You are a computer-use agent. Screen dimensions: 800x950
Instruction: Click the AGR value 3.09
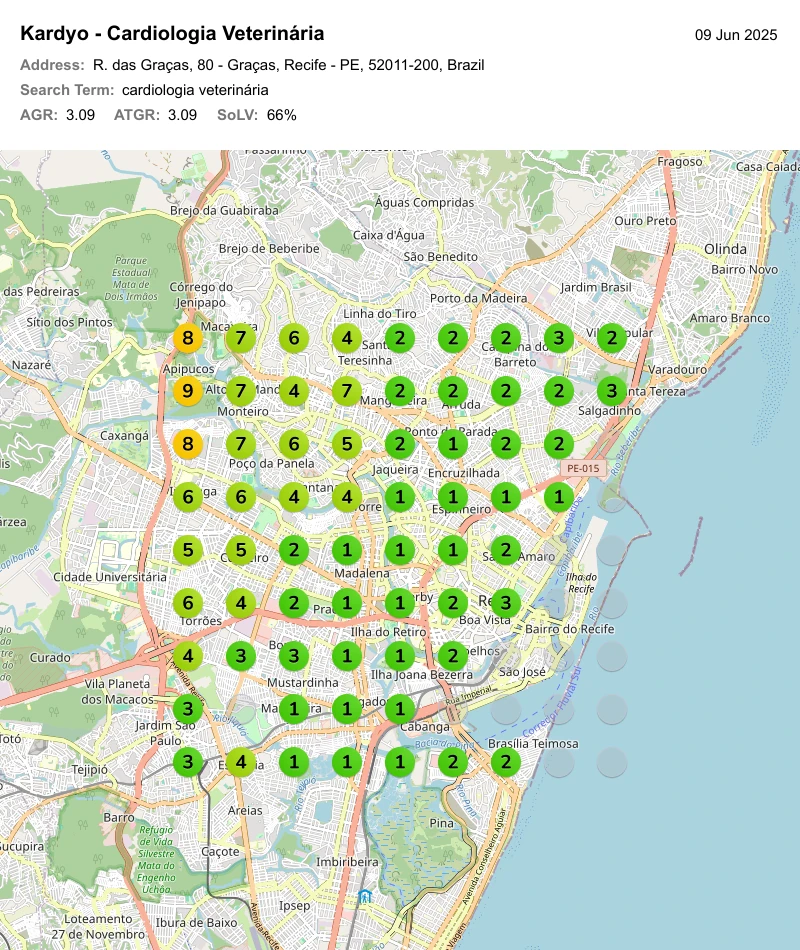point(81,115)
